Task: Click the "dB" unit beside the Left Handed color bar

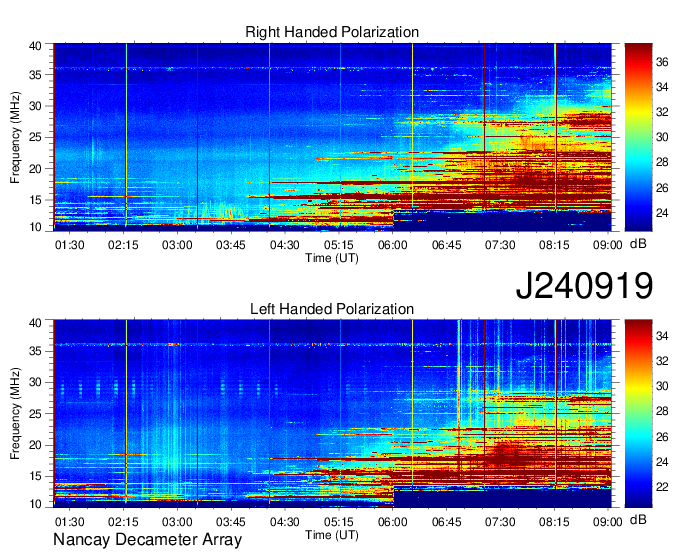Action: tap(638, 519)
